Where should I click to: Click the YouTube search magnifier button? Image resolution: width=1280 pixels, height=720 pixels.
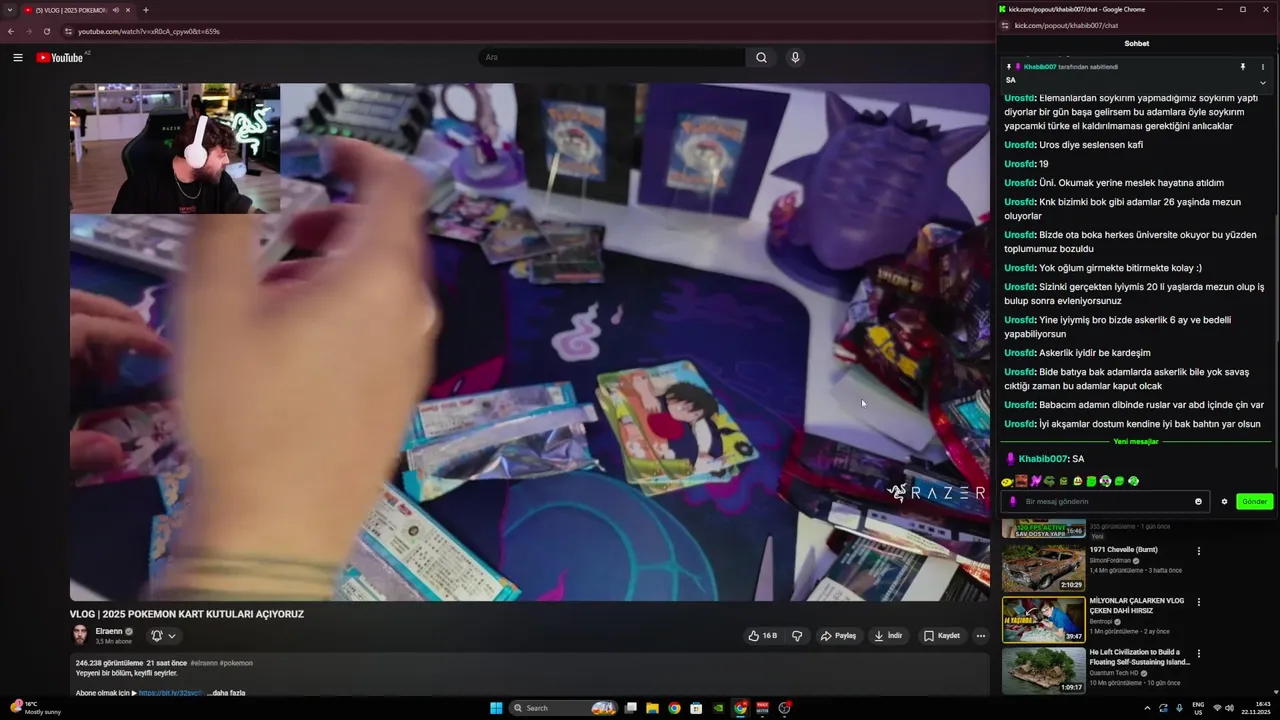point(761,58)
